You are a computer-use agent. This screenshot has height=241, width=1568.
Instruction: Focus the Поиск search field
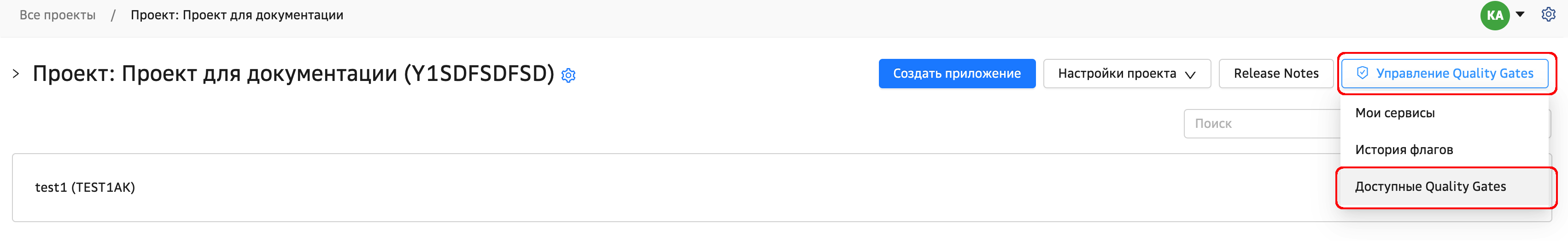point(1260,124)
